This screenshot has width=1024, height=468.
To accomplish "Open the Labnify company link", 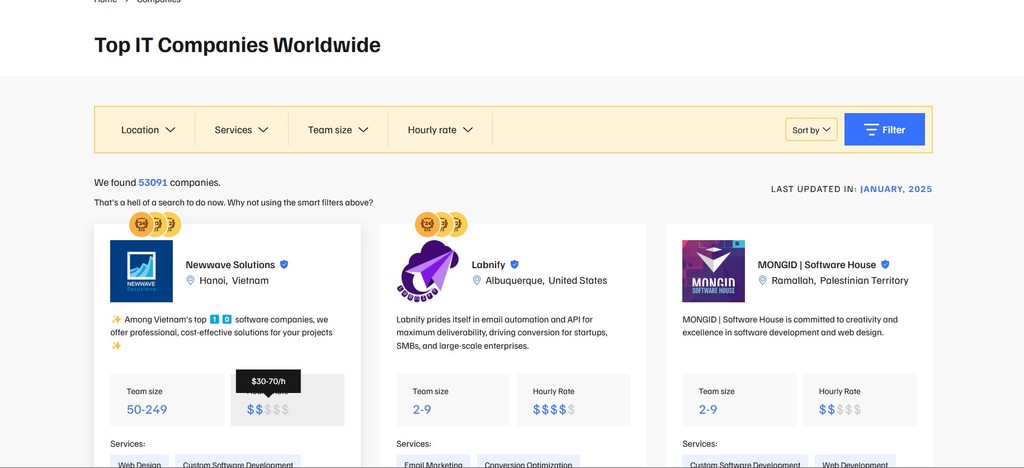I will (488, 264).
